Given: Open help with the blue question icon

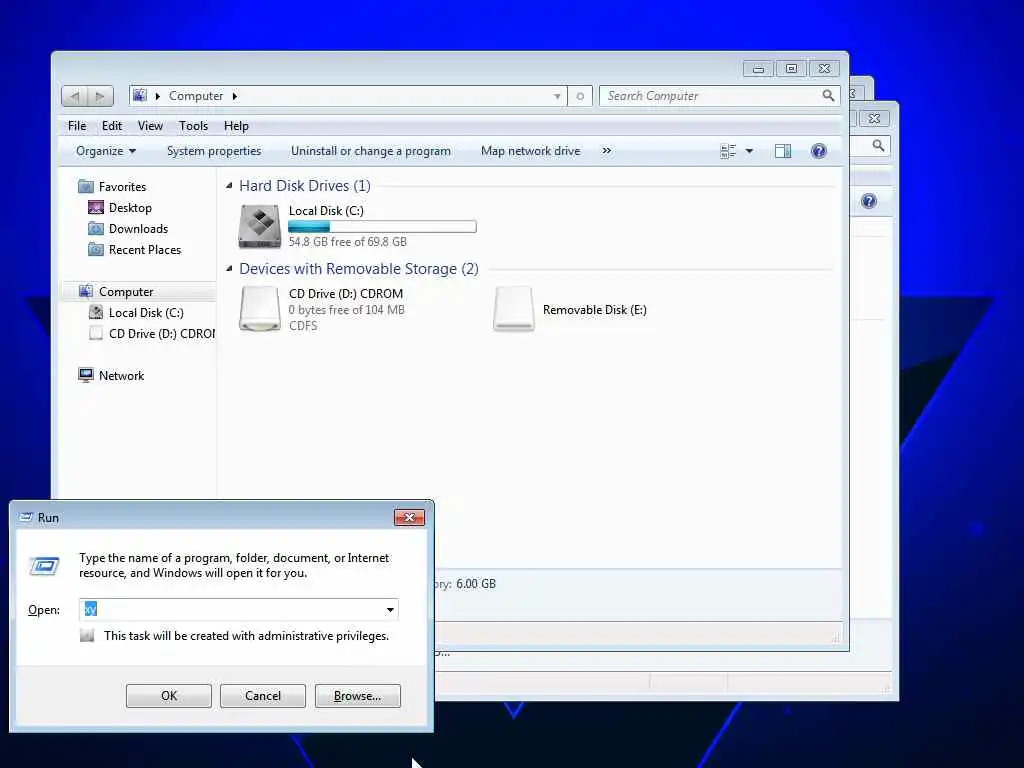Looking at the screenshot, I should click(818, 151).
